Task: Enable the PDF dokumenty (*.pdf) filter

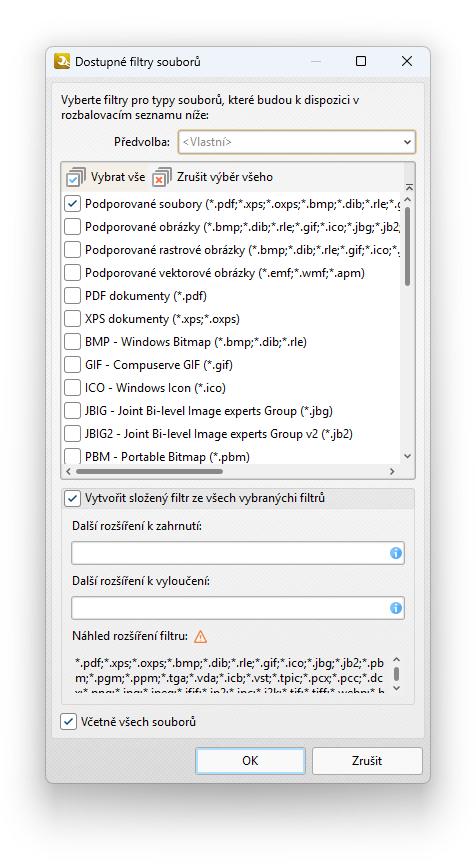Action: (x=73, y=296)
